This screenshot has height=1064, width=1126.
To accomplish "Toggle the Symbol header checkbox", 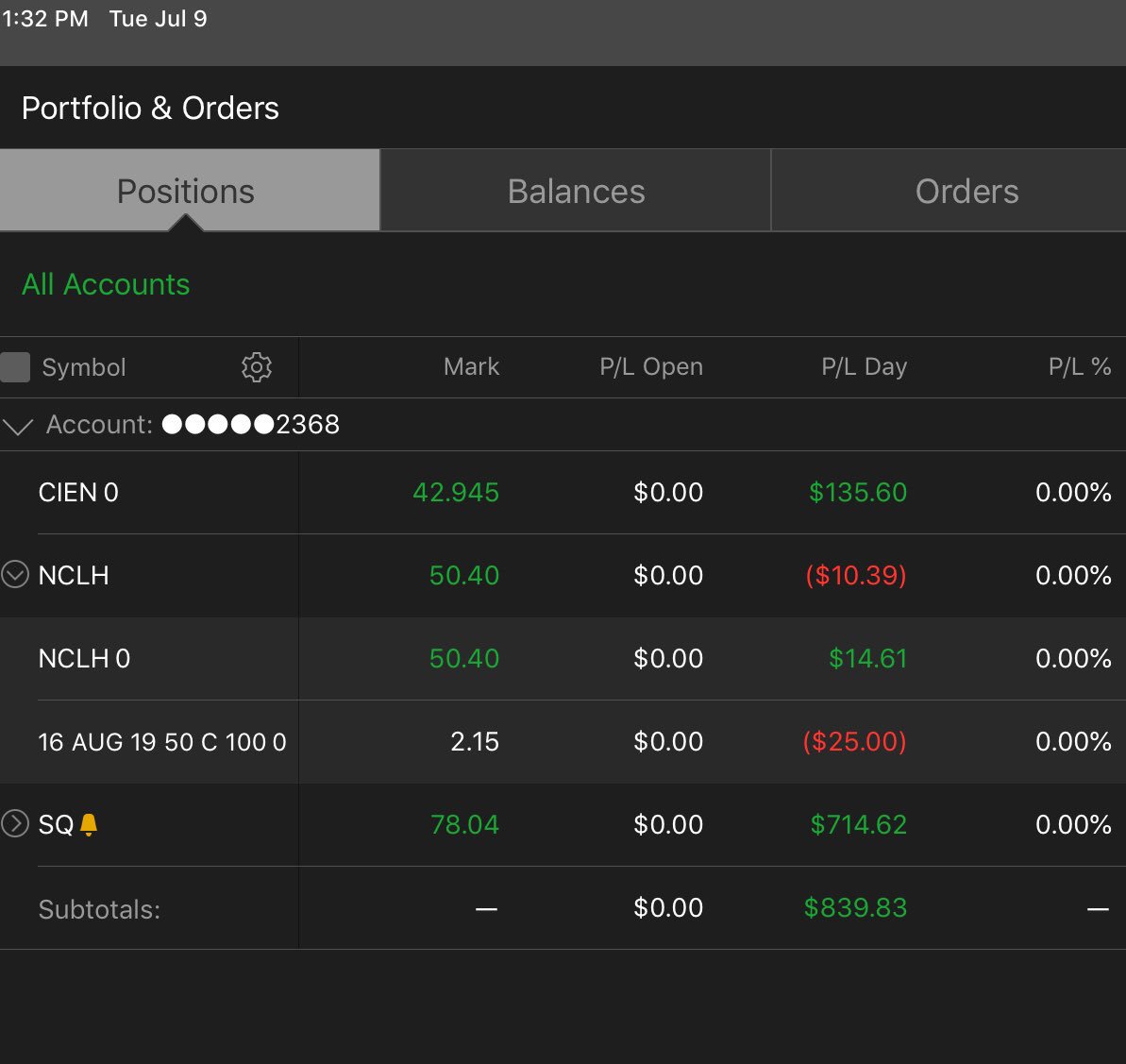I will [x=15, y=367].
